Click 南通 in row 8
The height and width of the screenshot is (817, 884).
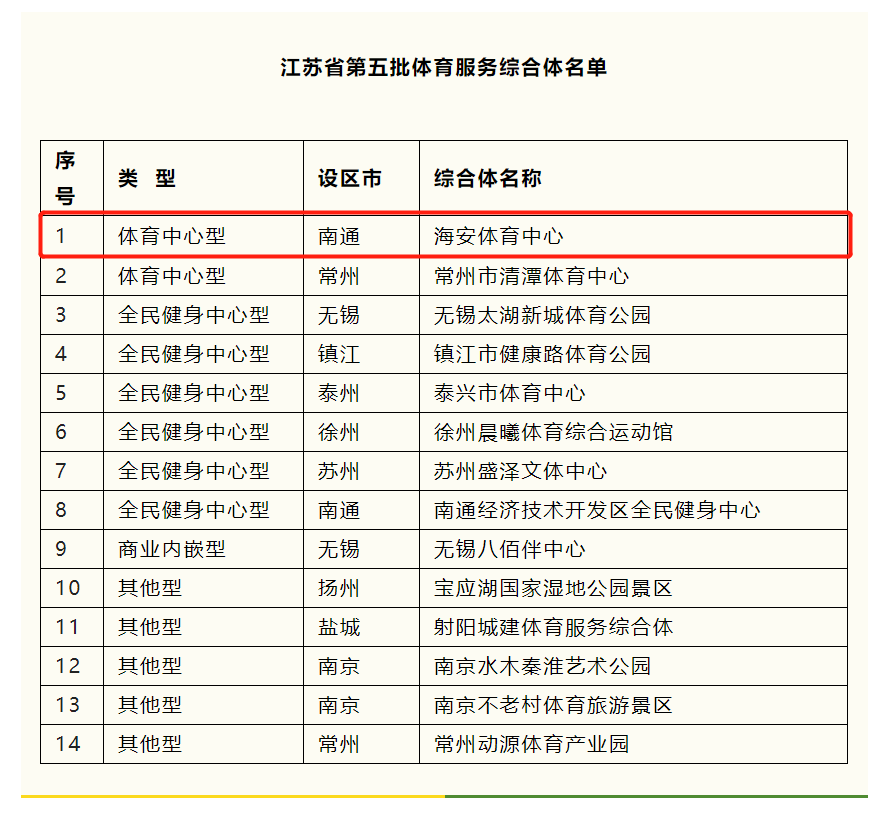tap(339, 510)
